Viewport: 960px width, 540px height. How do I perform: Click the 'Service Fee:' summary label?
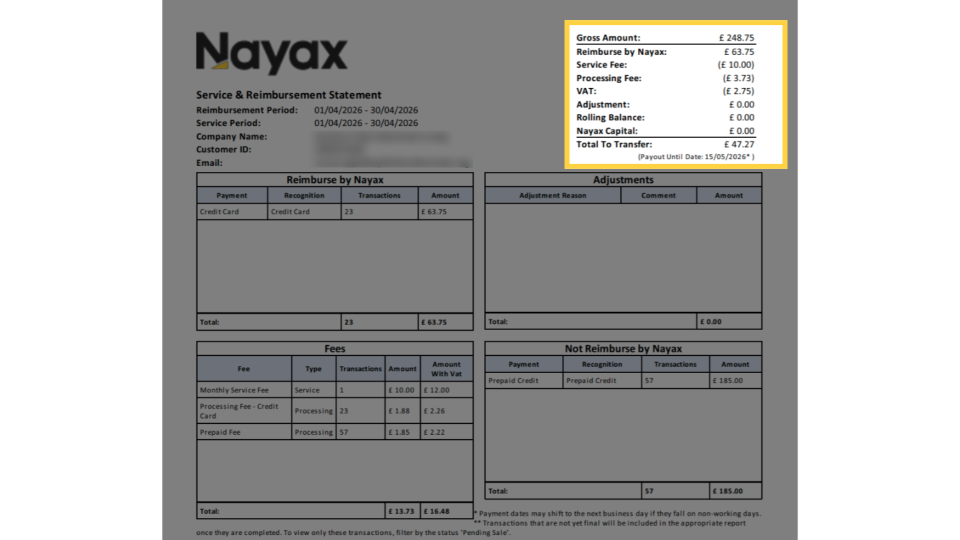tap(601, 65)
